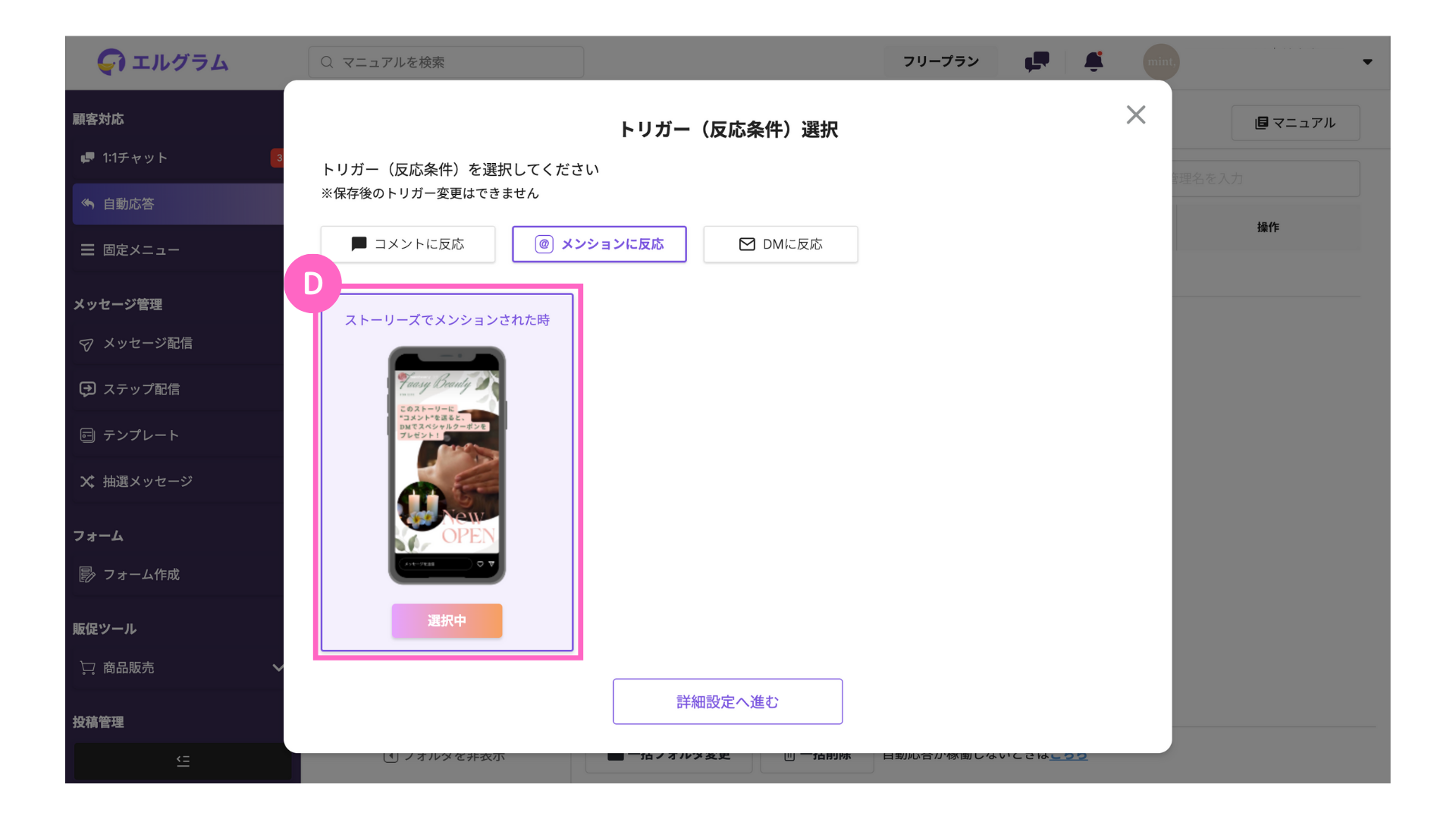Click the メッセージ配信 paper plane icon
Screen dimensions: 1456x819
click(x=87, y=344)
